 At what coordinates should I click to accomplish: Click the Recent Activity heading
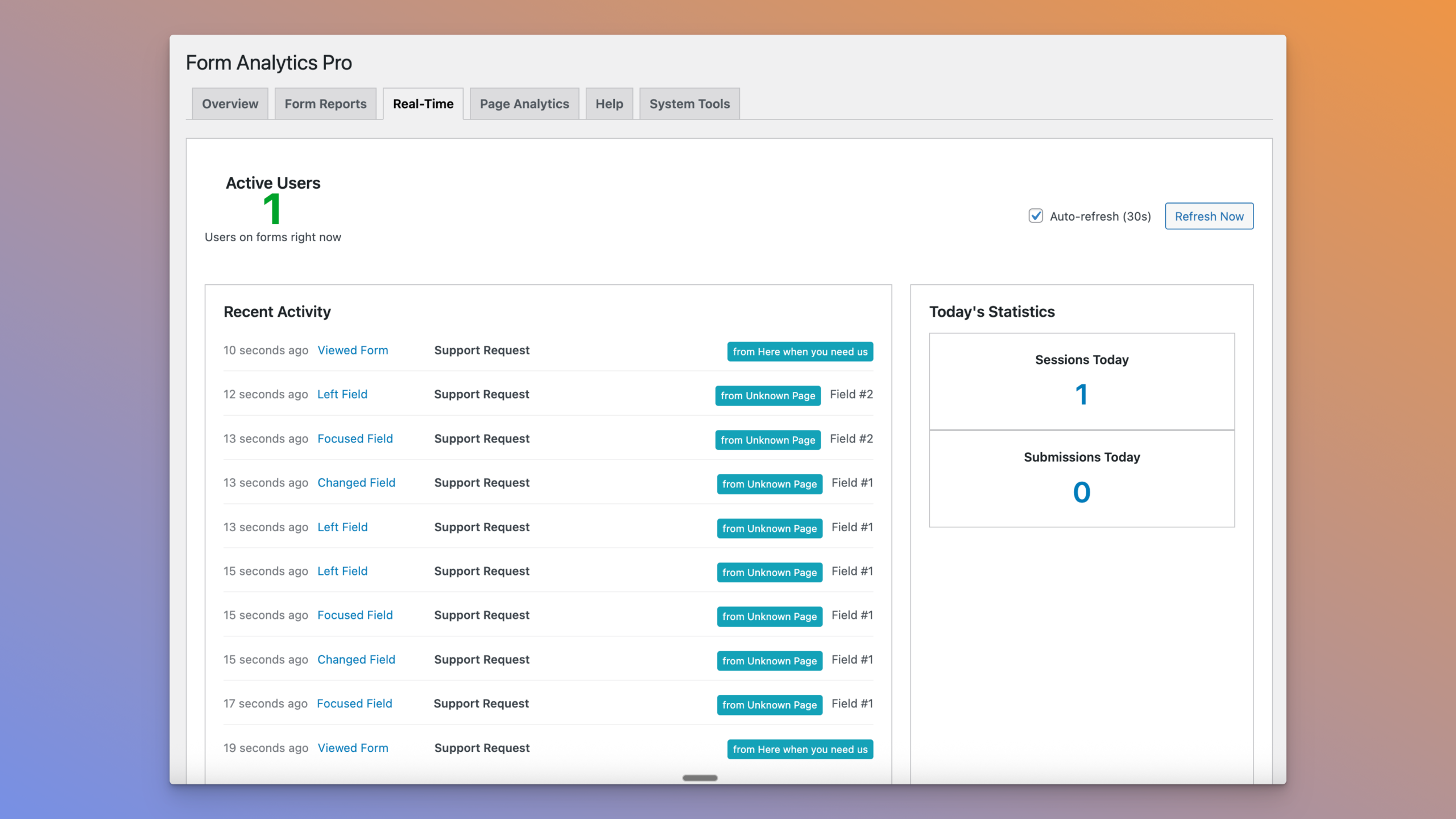(x=277, y=312)
